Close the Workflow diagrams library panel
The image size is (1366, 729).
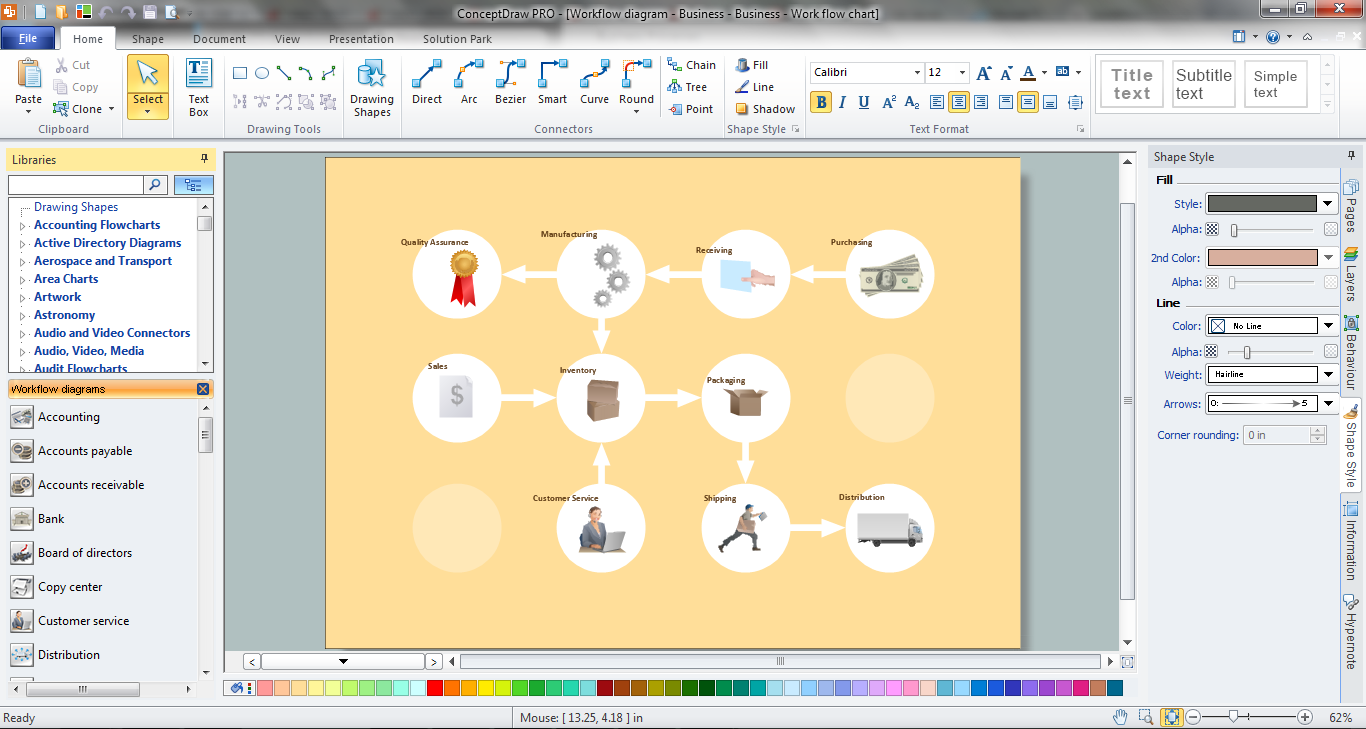pos(203,389)
